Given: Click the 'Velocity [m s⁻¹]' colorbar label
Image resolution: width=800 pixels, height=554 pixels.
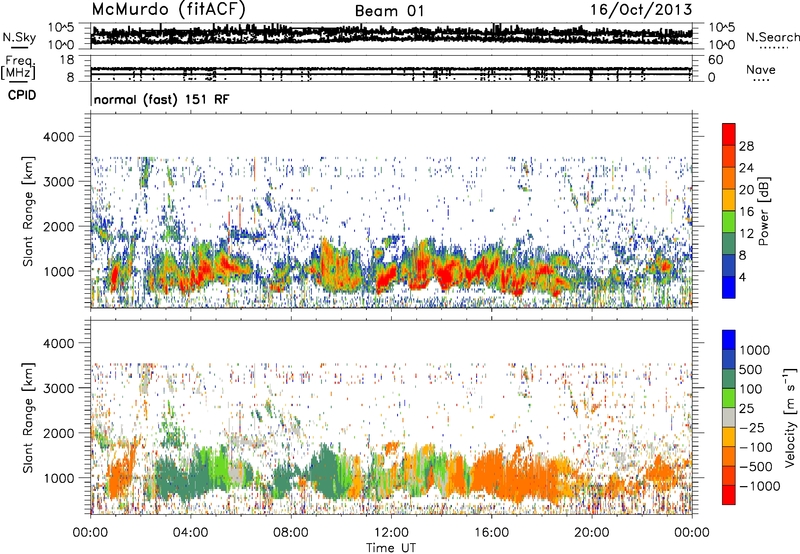Looking at the screenshot, I should click(791, 417).
